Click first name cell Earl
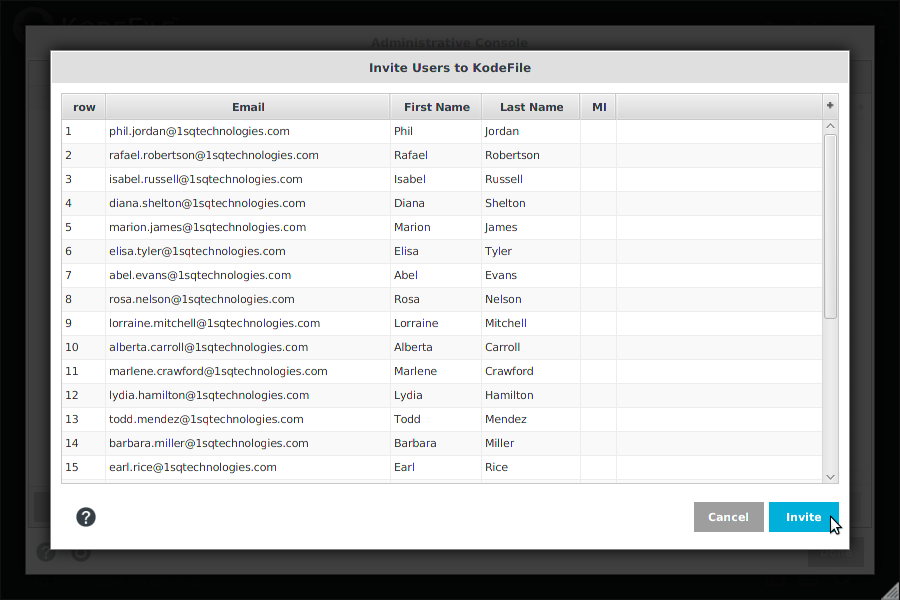Viewport: 900px width, 600px height. (436, 467)
